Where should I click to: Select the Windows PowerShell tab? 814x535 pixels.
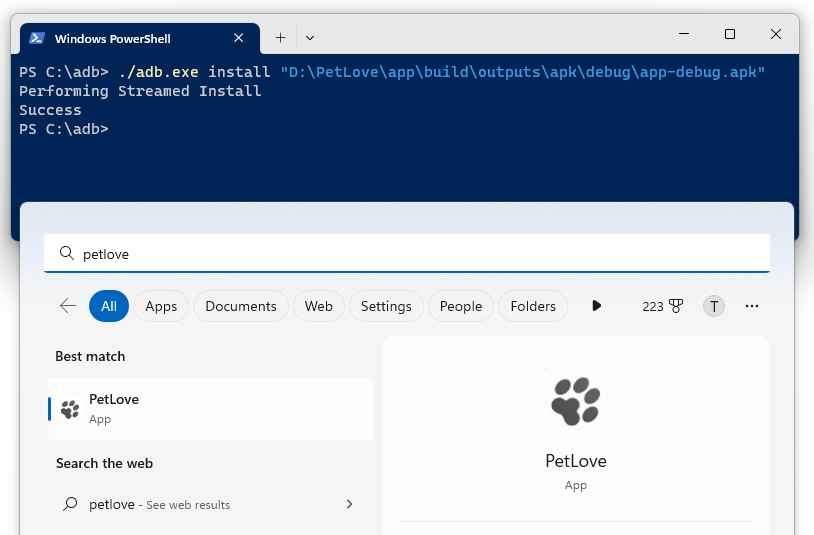(x=140, y=38)
